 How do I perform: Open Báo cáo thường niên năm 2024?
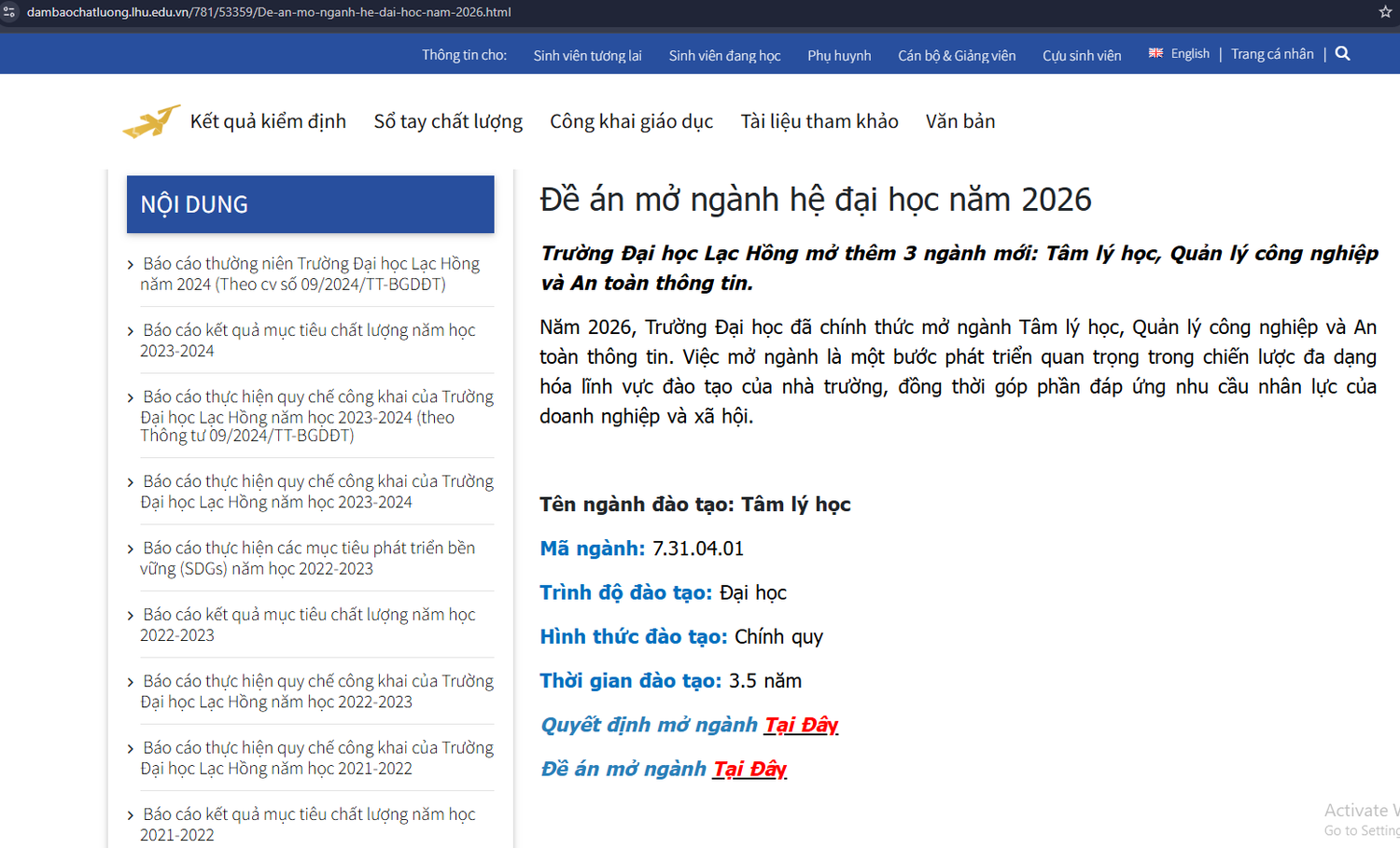click(x=310, y=273)
